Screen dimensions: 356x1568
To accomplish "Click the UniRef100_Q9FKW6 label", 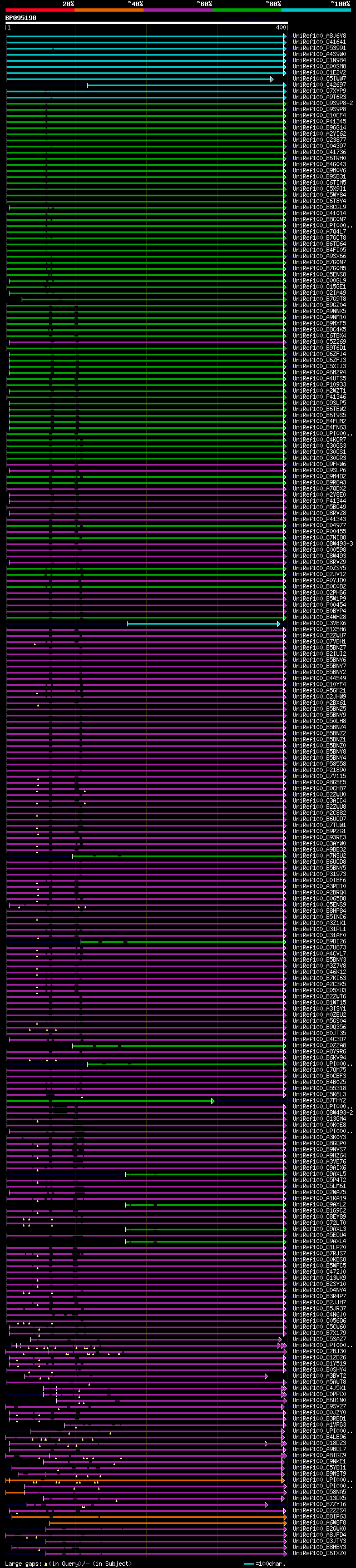I will click(x=319, y=464).
